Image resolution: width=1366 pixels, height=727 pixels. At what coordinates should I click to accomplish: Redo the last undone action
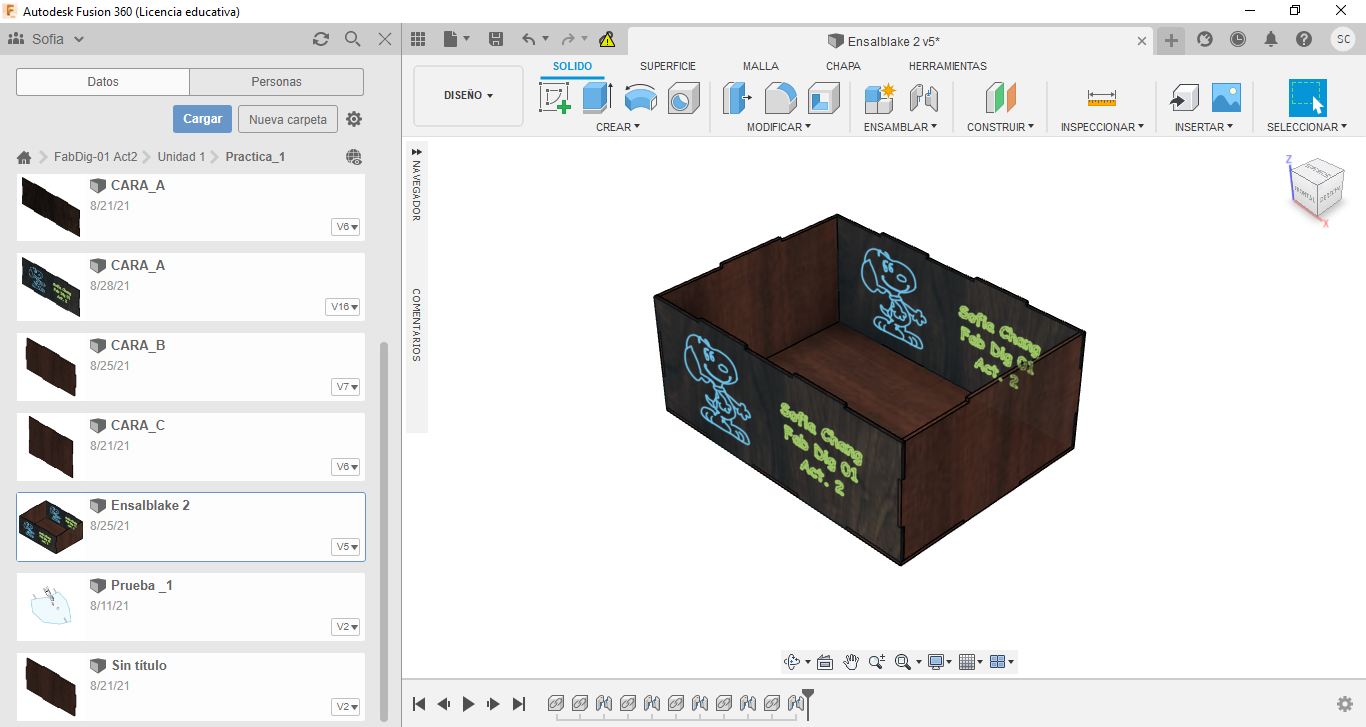click(x=568, y=39)
